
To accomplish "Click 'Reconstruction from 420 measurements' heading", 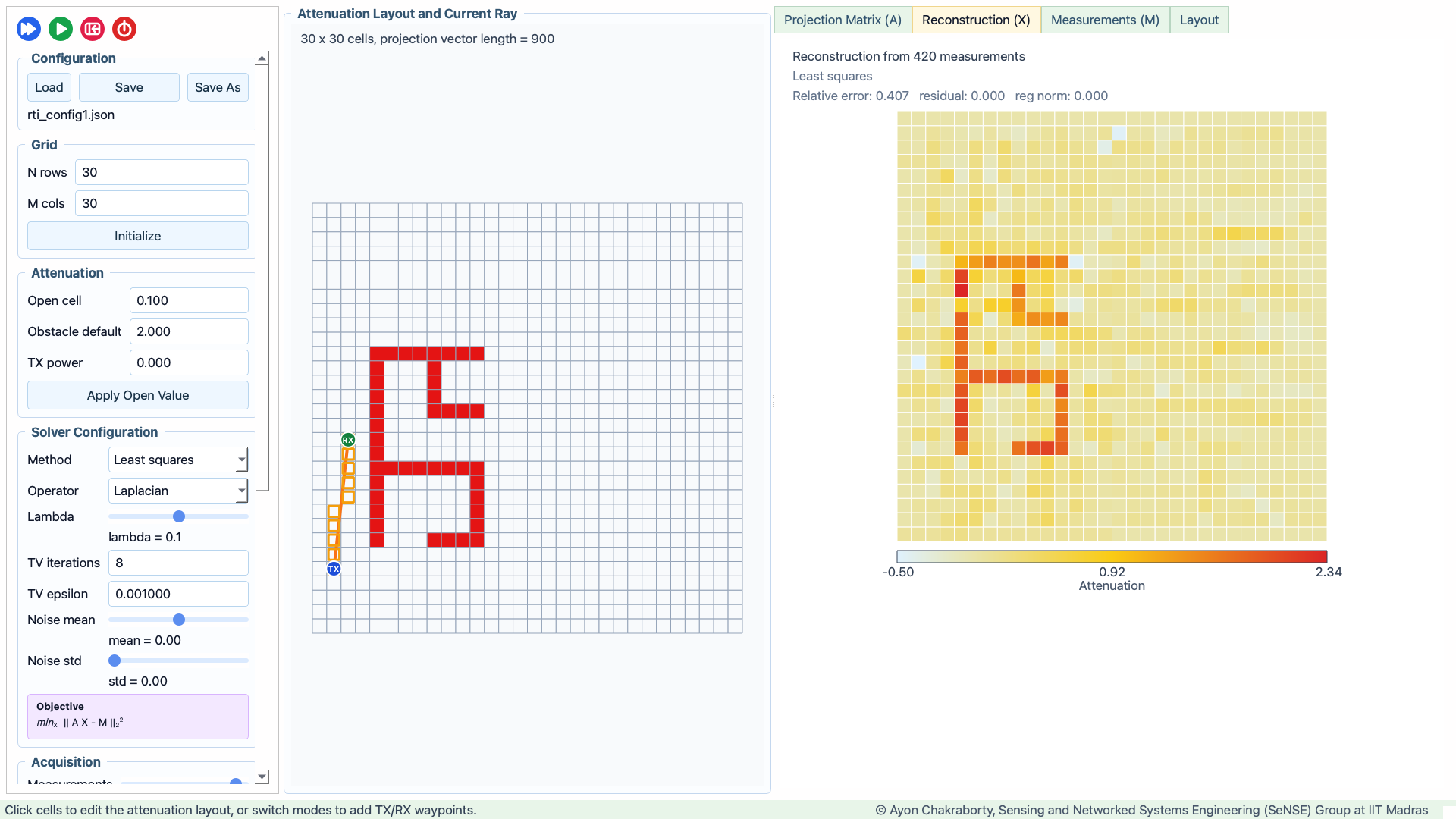I will point(908,56).
